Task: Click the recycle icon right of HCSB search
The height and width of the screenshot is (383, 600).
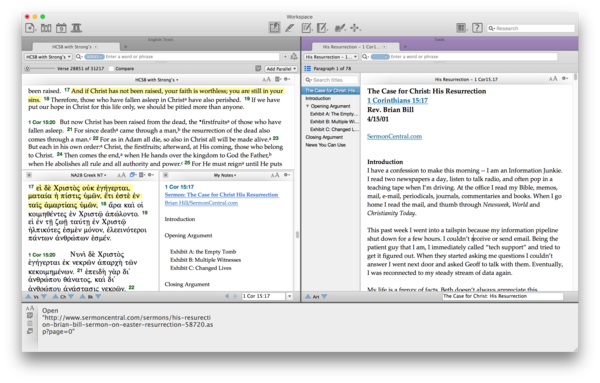Action: click(x=294, y=57)
